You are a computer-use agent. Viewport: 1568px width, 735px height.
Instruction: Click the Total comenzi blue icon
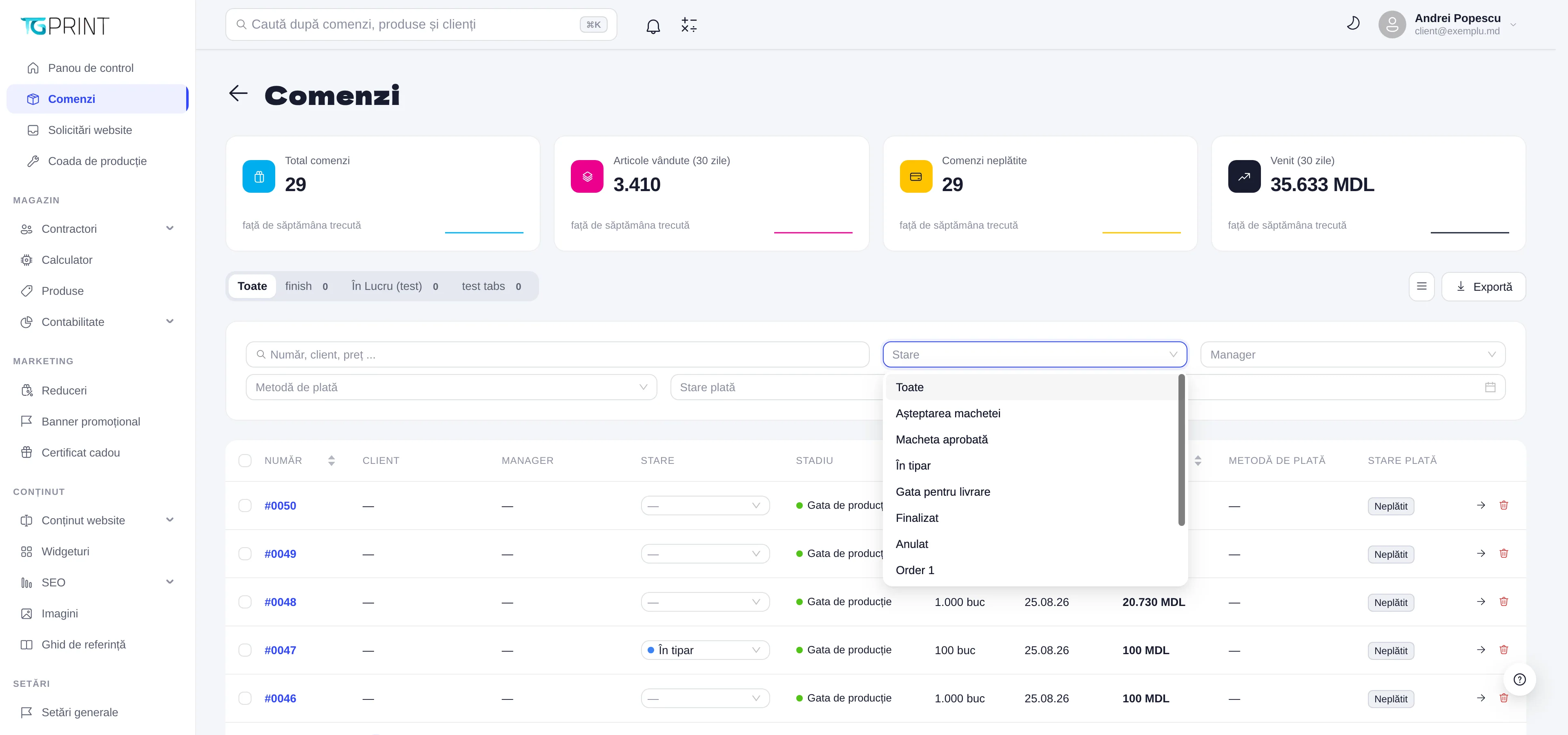259,176
